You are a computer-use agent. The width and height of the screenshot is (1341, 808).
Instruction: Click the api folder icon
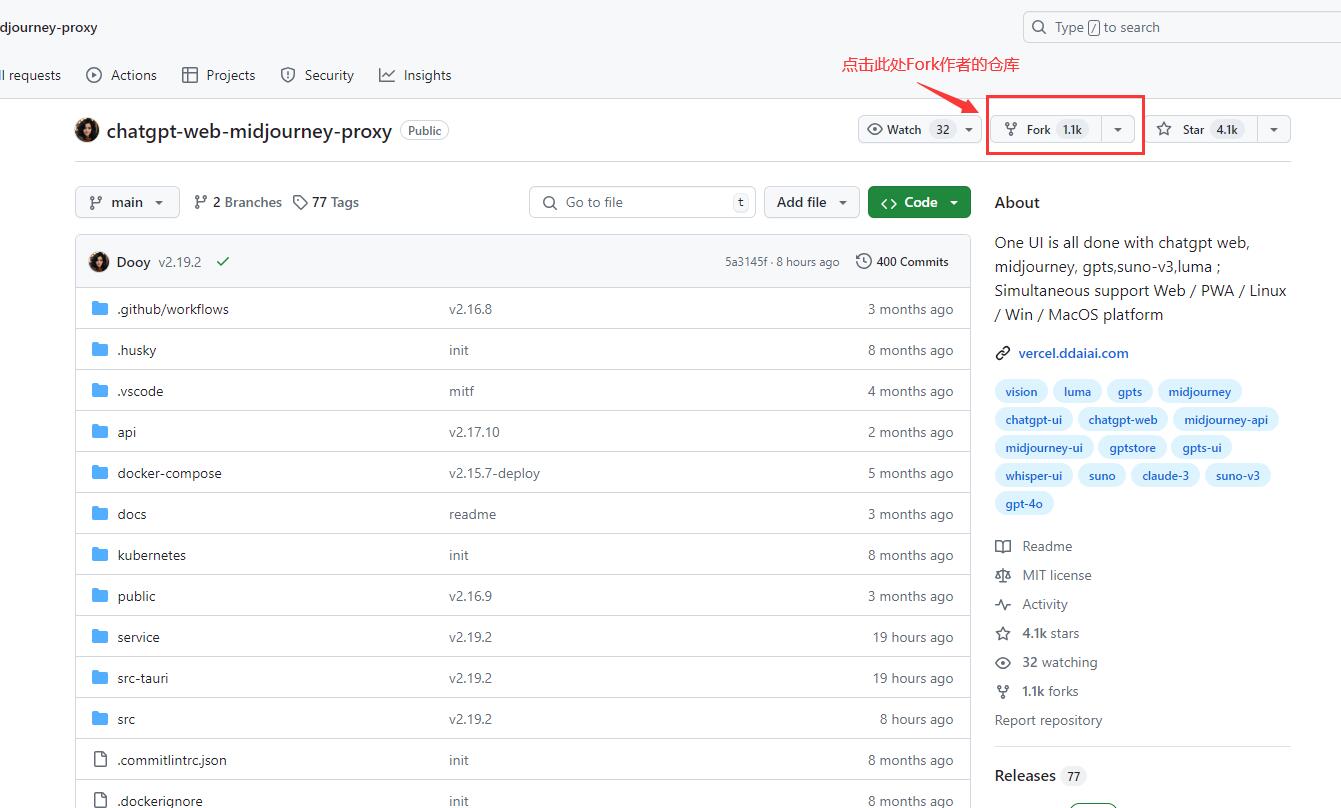click(100, 432)
